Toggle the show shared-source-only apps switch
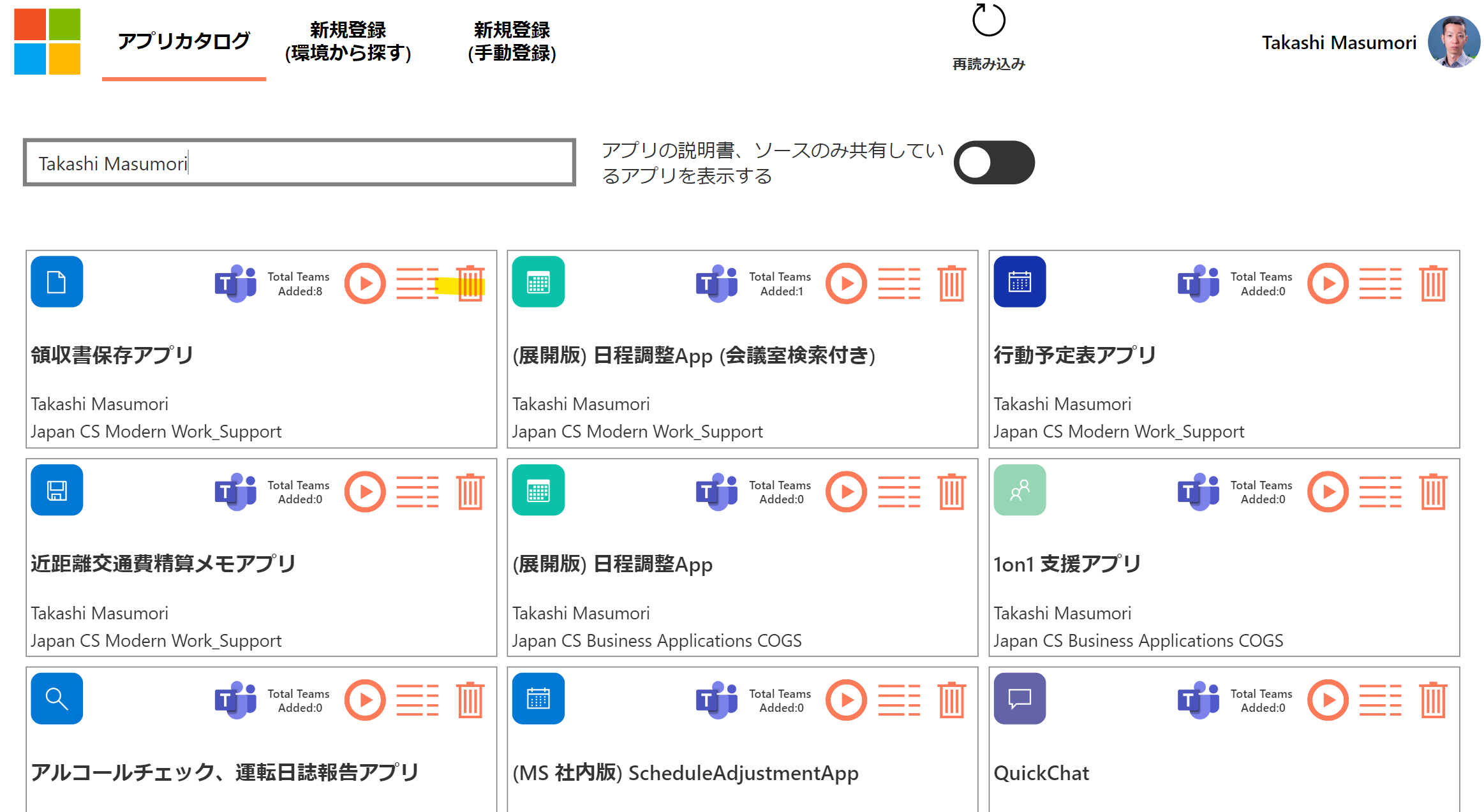 [993, 163]
